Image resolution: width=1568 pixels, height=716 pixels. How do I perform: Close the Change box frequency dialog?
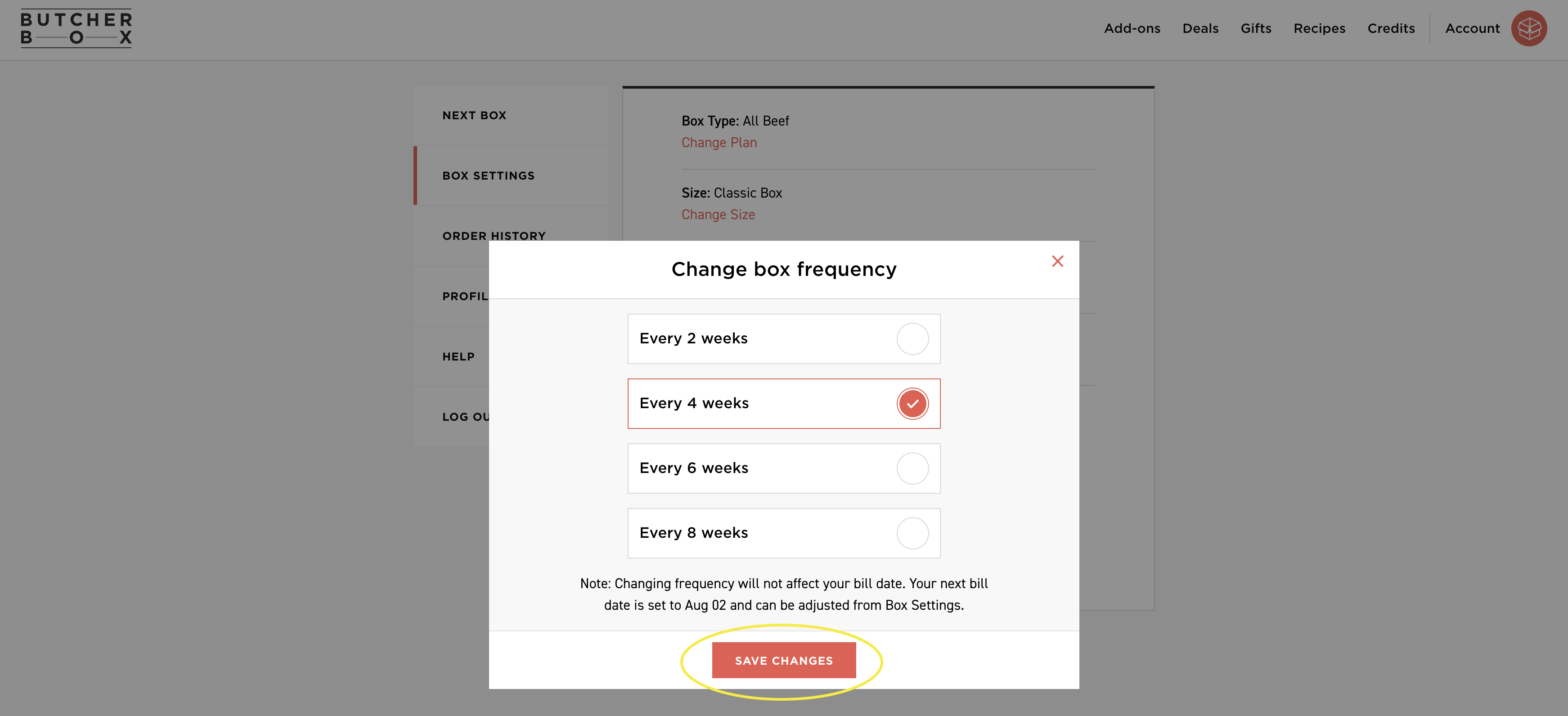coord(1057,261)
